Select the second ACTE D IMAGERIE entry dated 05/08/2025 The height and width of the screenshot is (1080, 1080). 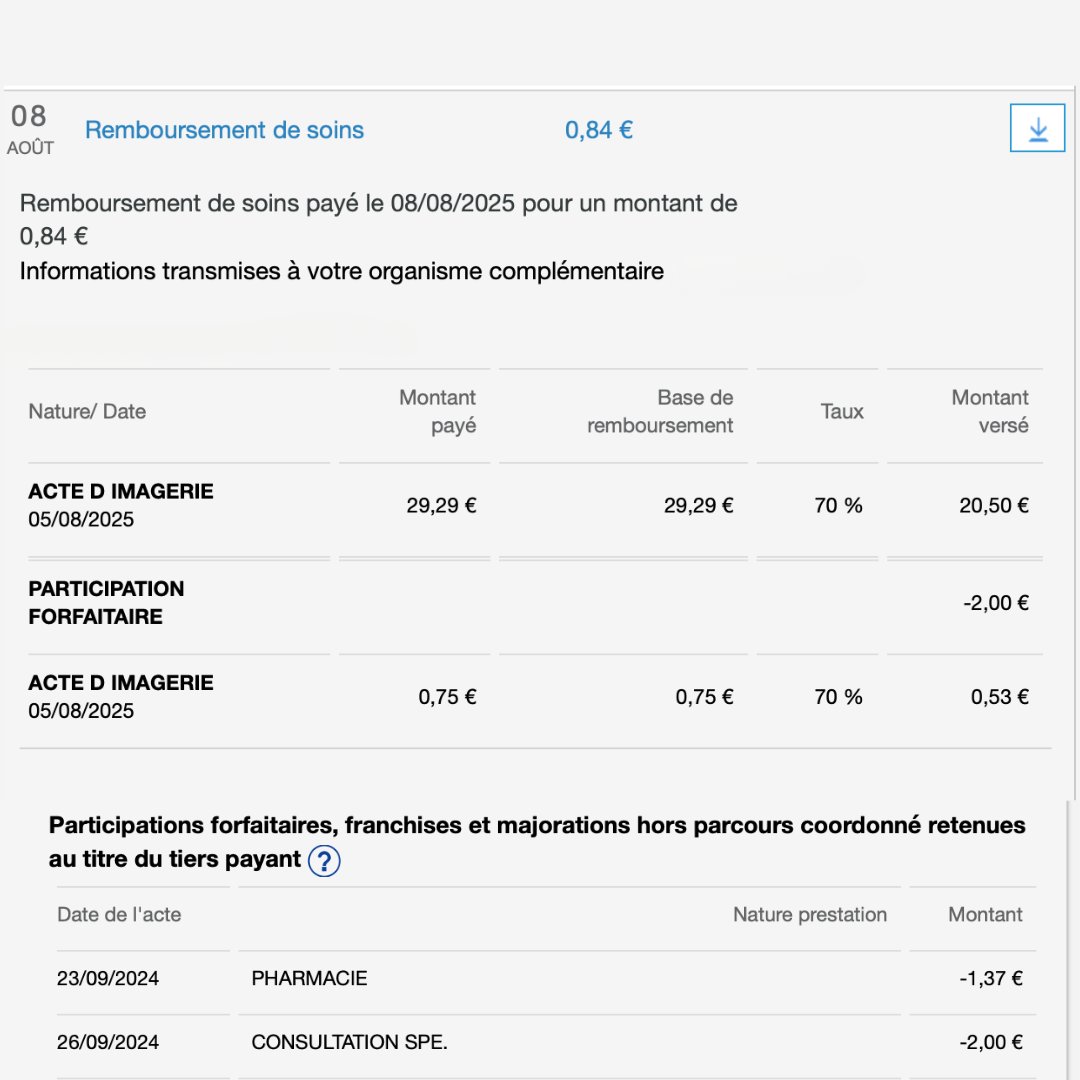119,696
